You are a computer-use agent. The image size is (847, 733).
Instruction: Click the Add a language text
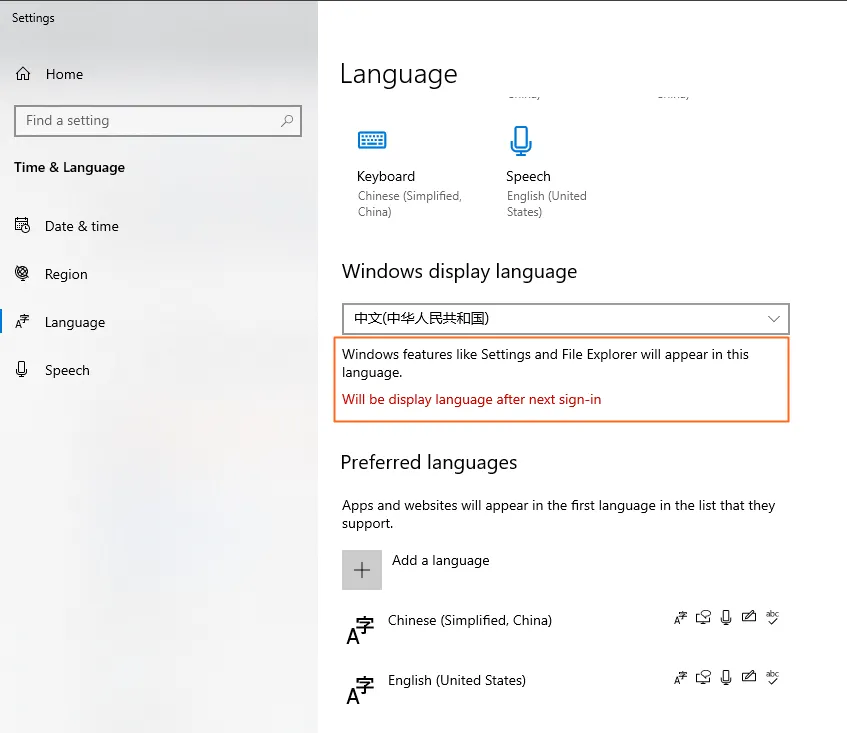[440, 560]
